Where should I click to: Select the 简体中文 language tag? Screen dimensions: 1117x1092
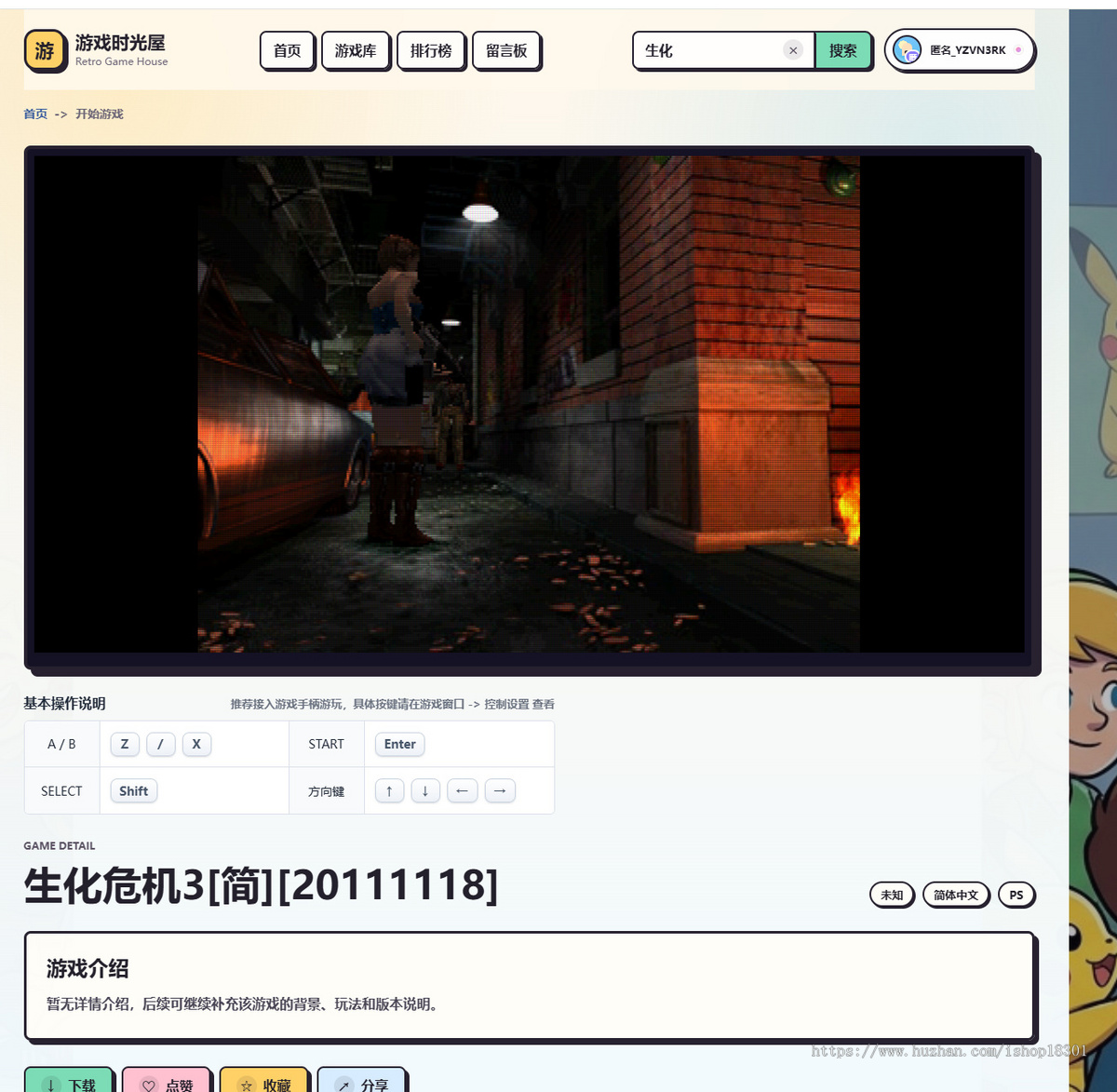point(956,895)
